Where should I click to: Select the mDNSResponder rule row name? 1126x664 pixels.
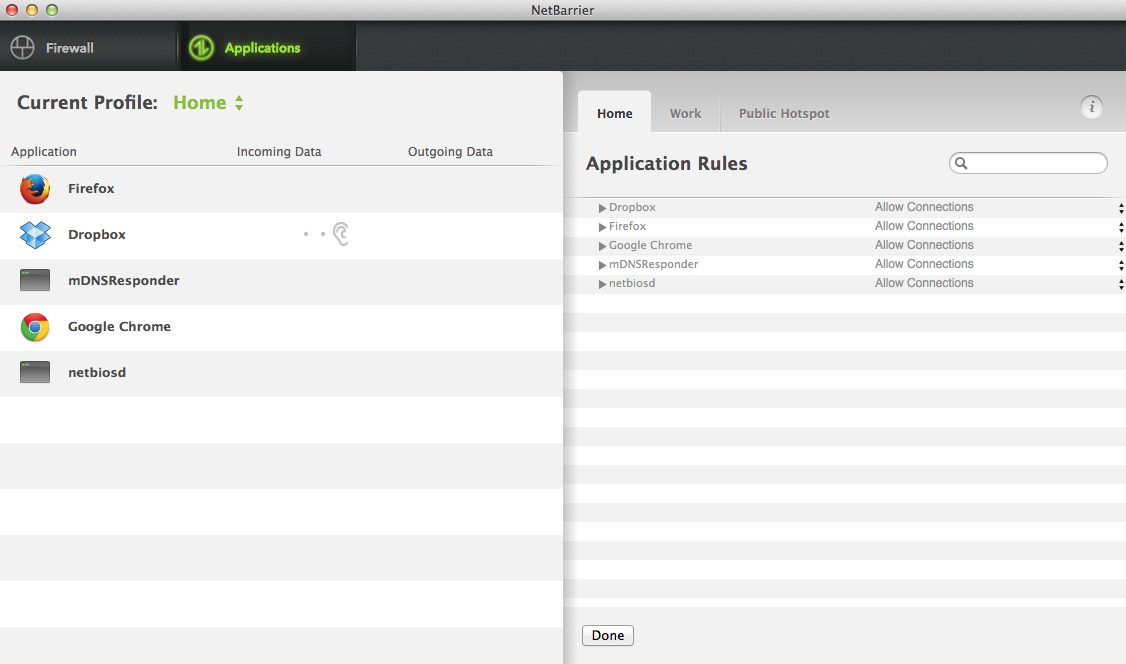pyautogui.click(x=653, y=264)
